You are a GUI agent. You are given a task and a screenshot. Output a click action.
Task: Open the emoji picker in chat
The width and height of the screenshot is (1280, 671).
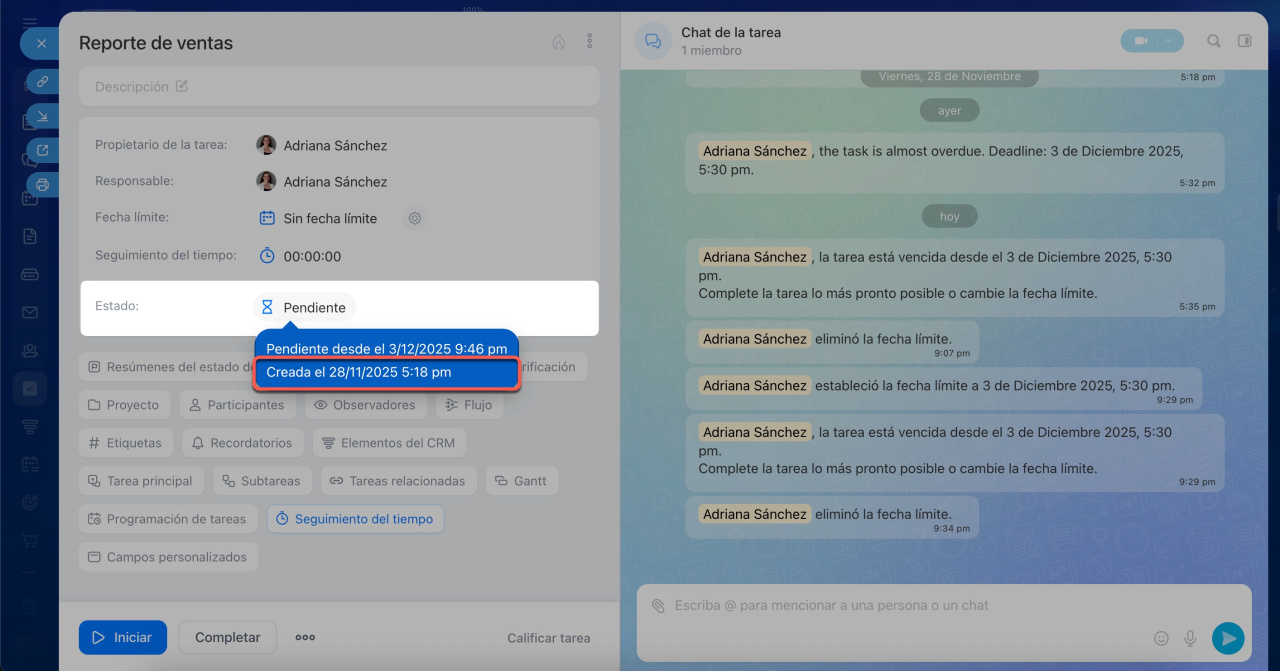click(1161, 638)
